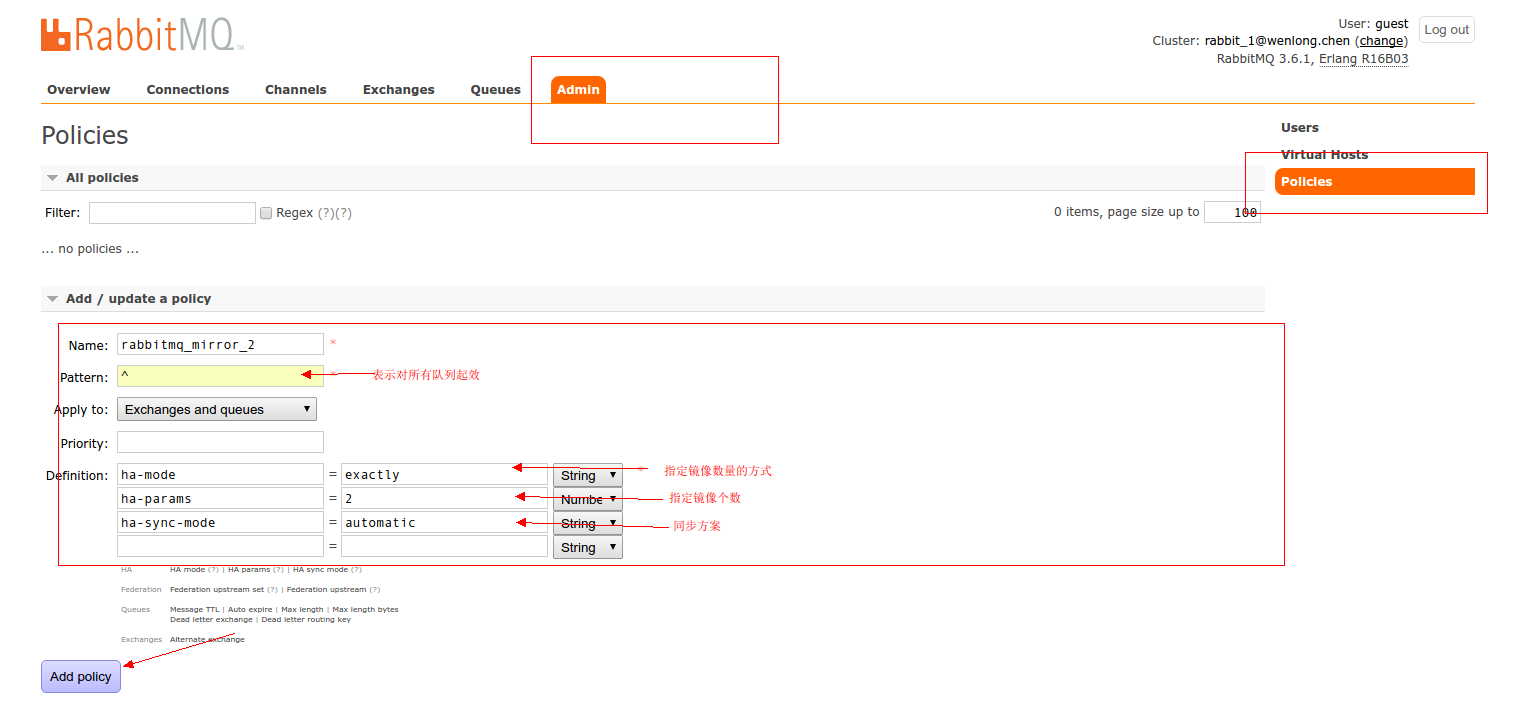Viewport: 1514px width, 703px height.
Task: Click the Log out button
Action: click(x=1447, y=30)
